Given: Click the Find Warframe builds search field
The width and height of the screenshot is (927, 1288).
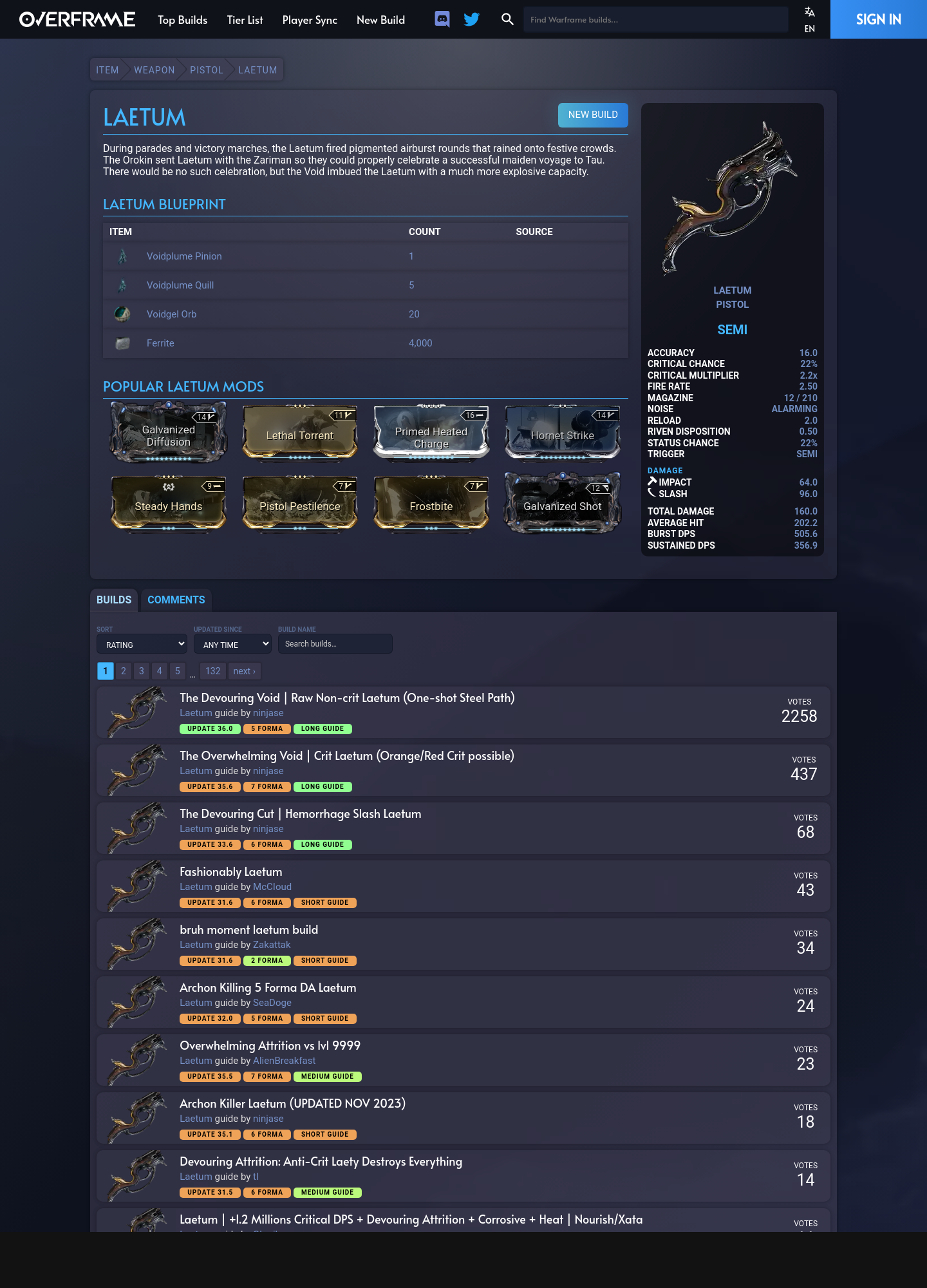Looking at the screenshot, I should 655,19.
